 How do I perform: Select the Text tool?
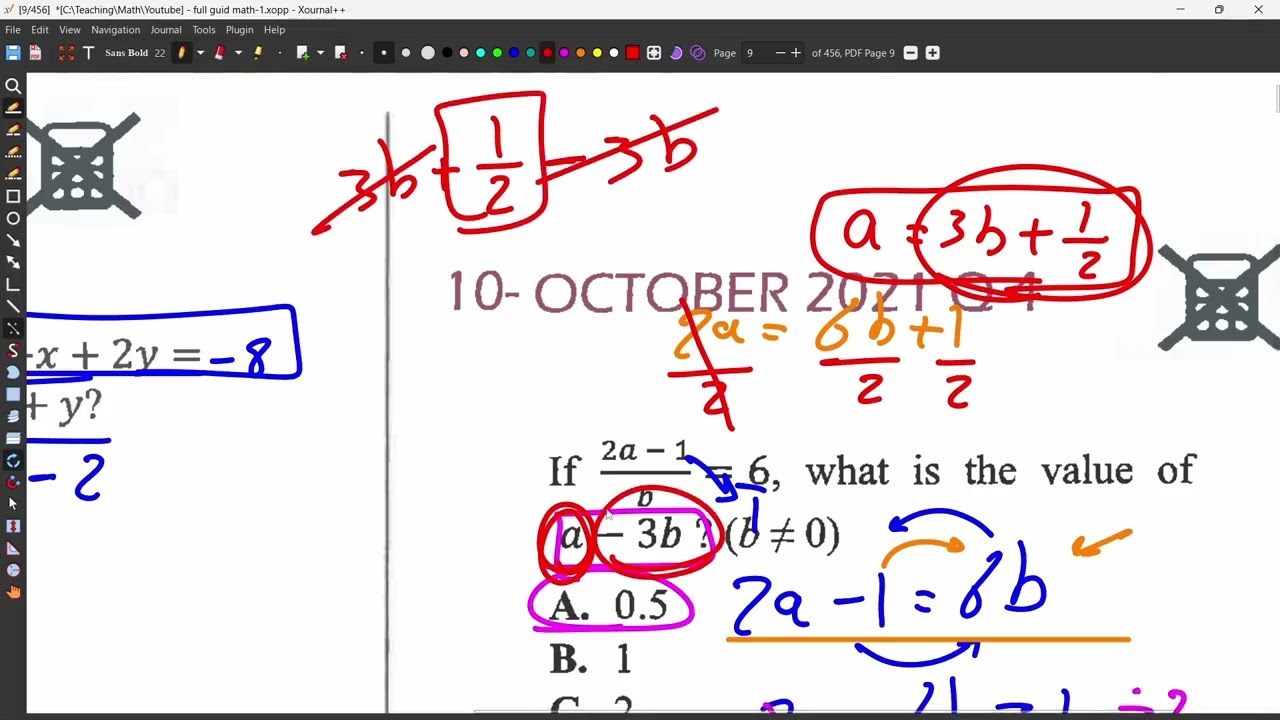coord(88,53)
